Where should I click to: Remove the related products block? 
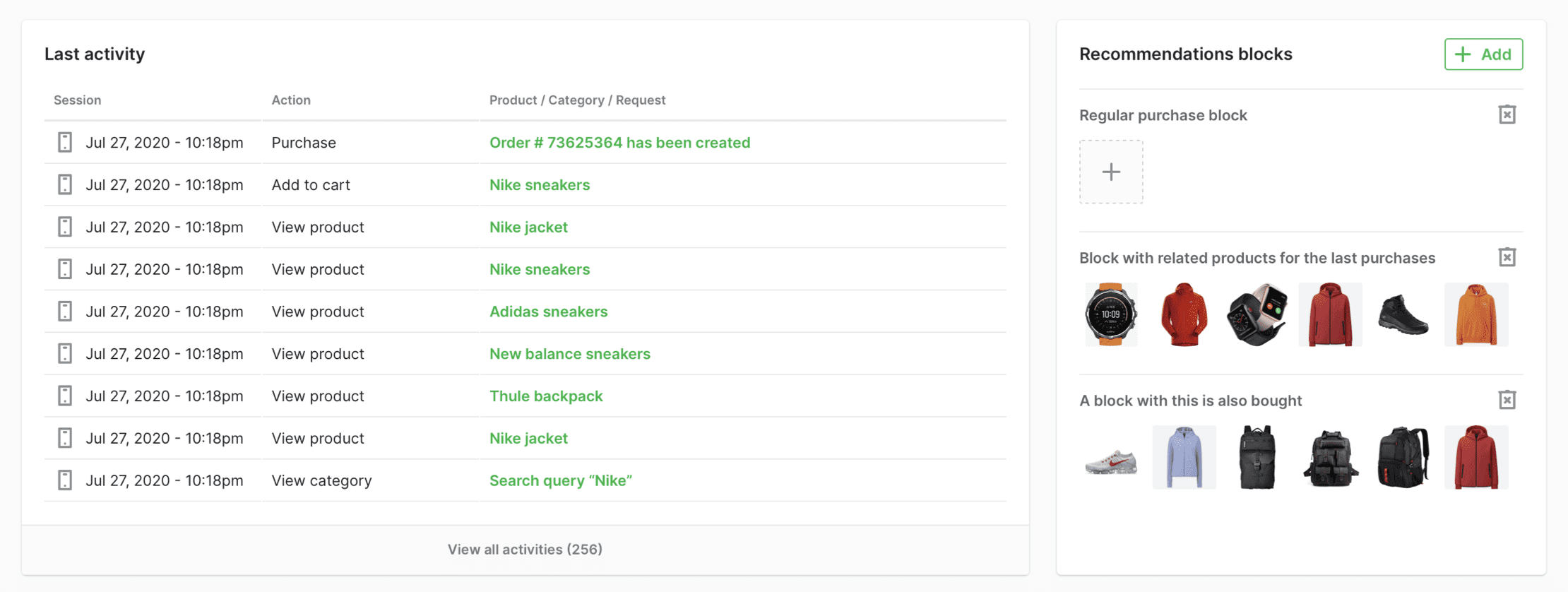(x=1507, y=258)
